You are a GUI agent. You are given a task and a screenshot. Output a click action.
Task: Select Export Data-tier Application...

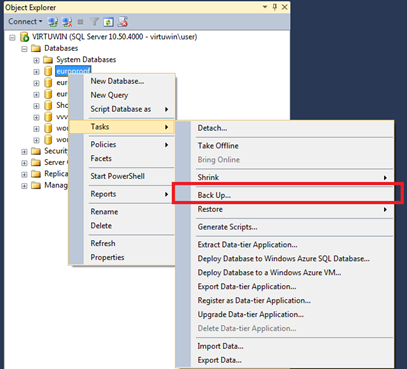(285, 287)
